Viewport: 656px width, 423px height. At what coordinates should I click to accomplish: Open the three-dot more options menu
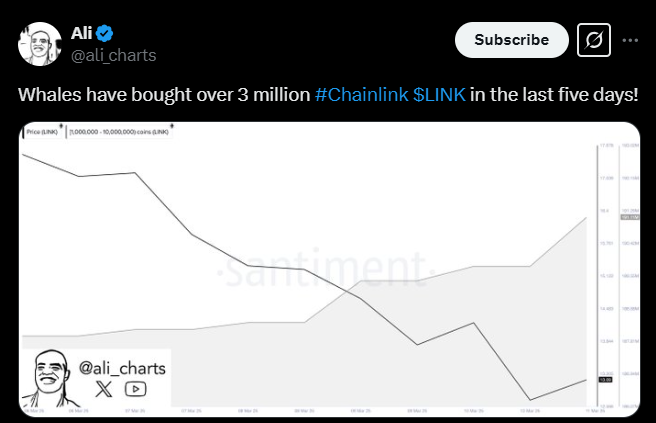631,40
